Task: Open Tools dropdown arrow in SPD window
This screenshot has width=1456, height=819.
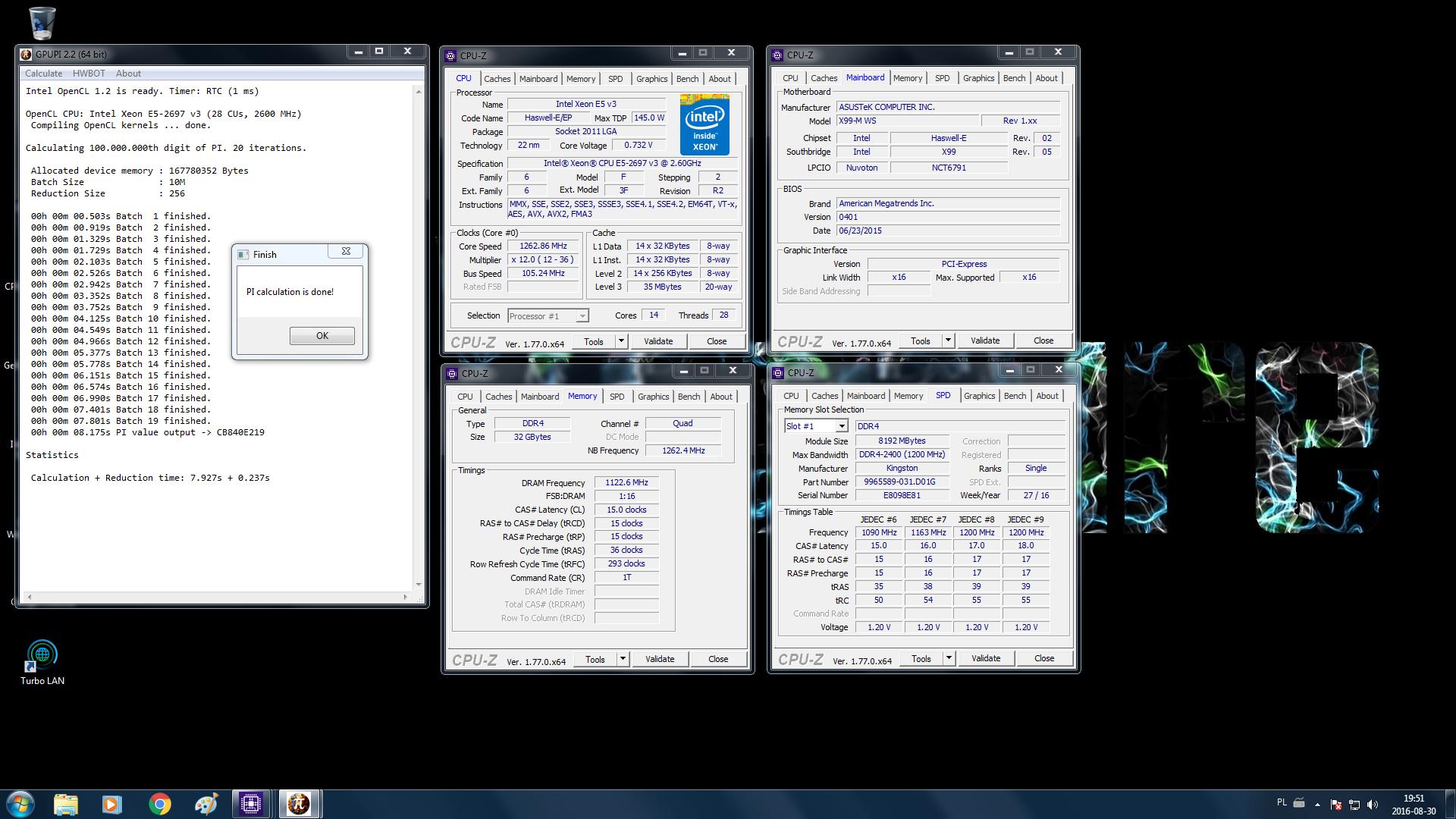Action: click(949, 658)
